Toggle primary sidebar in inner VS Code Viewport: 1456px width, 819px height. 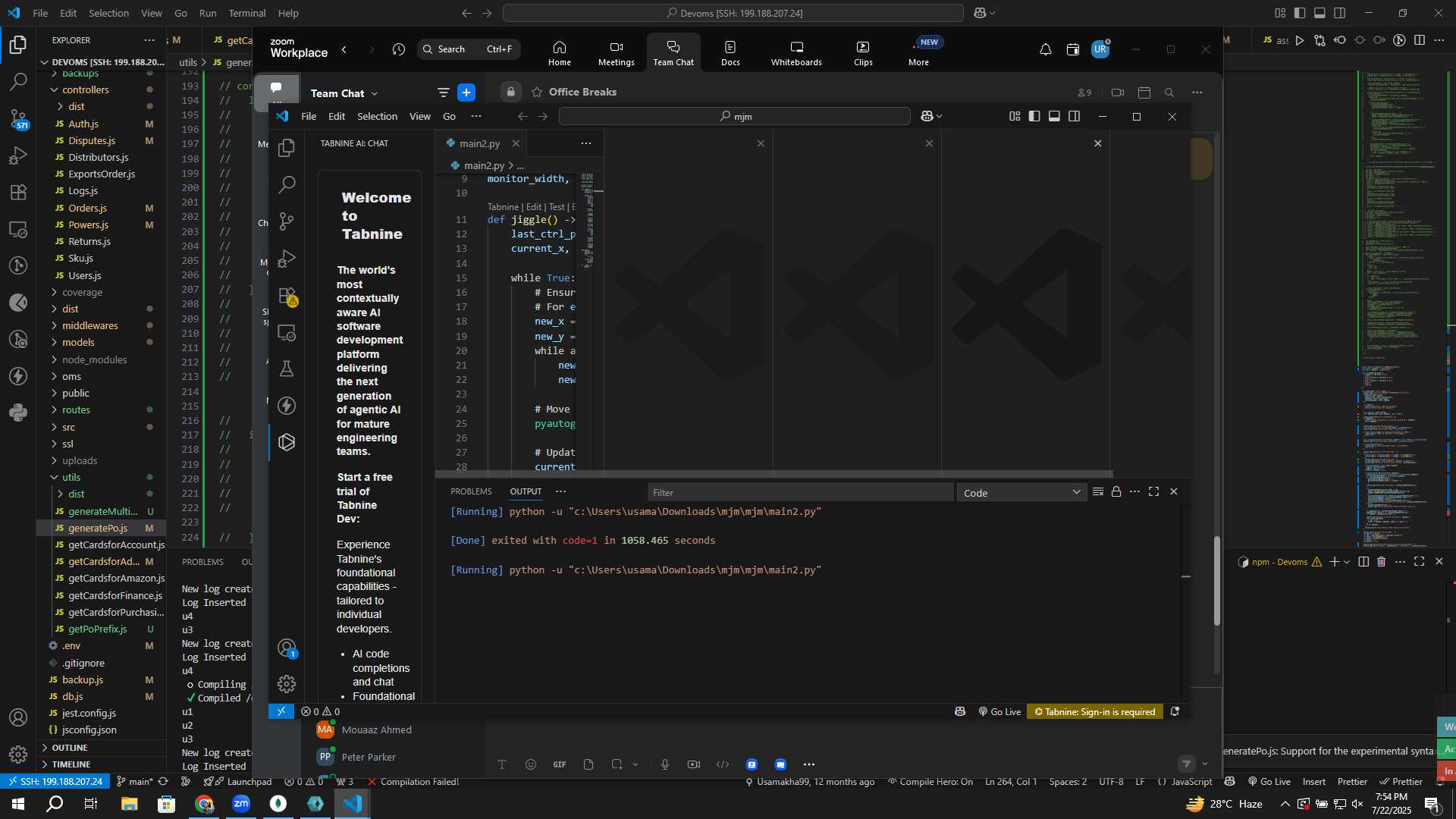(x=1034, y=116)
